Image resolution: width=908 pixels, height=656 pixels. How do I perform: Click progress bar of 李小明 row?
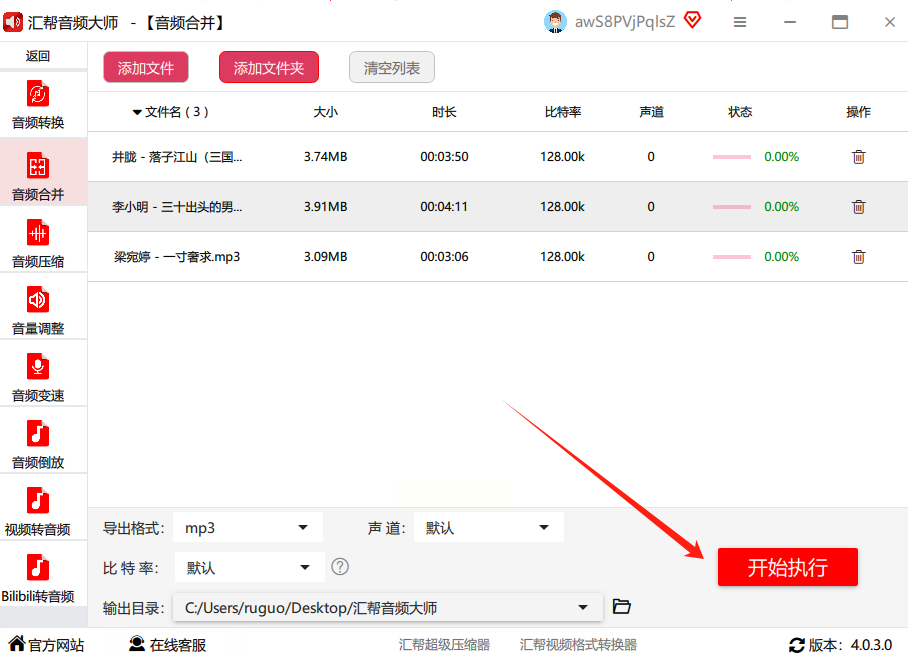[x=732, y=207]
